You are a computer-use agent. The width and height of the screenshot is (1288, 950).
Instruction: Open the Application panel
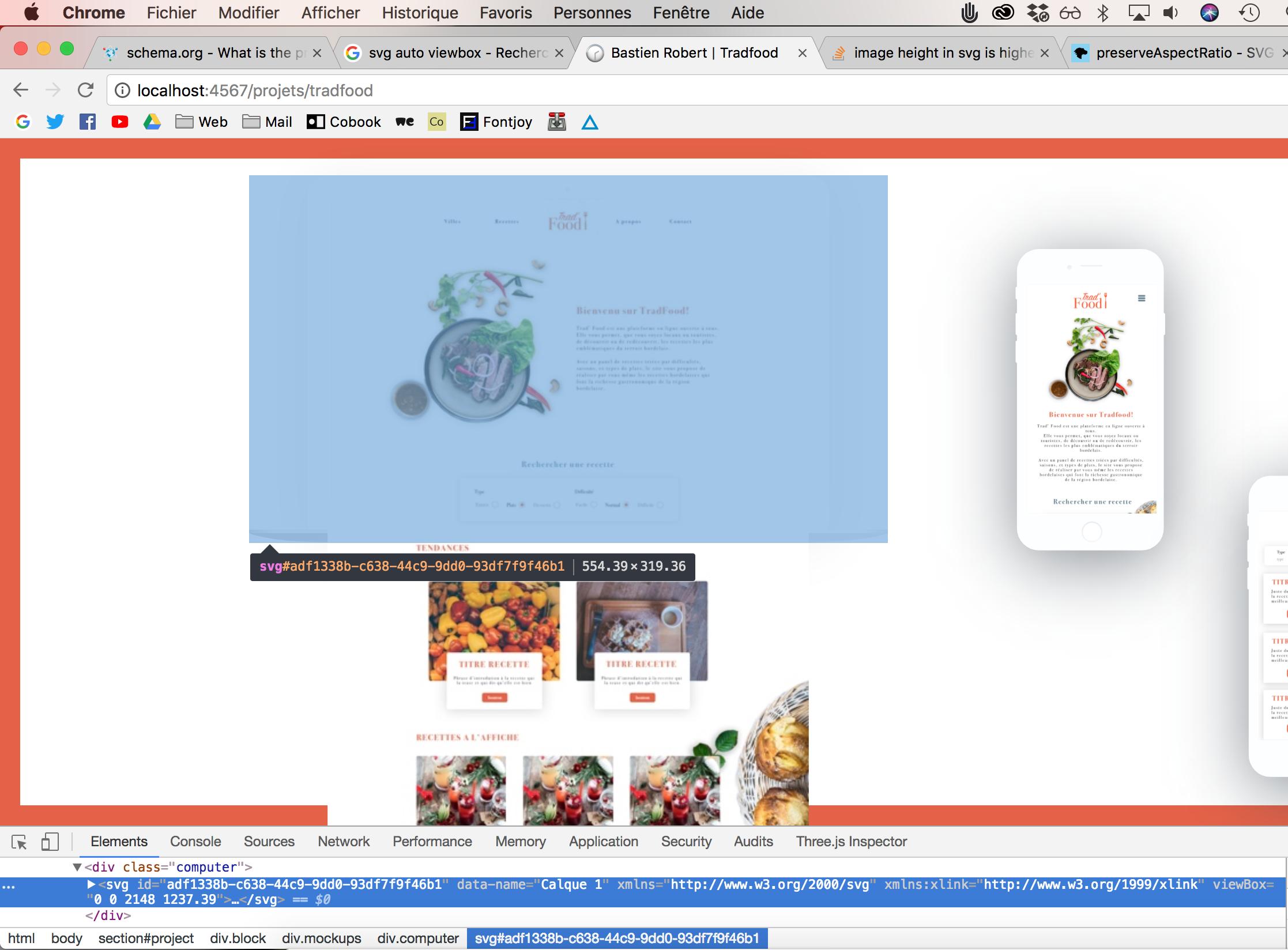coord(603,842)
